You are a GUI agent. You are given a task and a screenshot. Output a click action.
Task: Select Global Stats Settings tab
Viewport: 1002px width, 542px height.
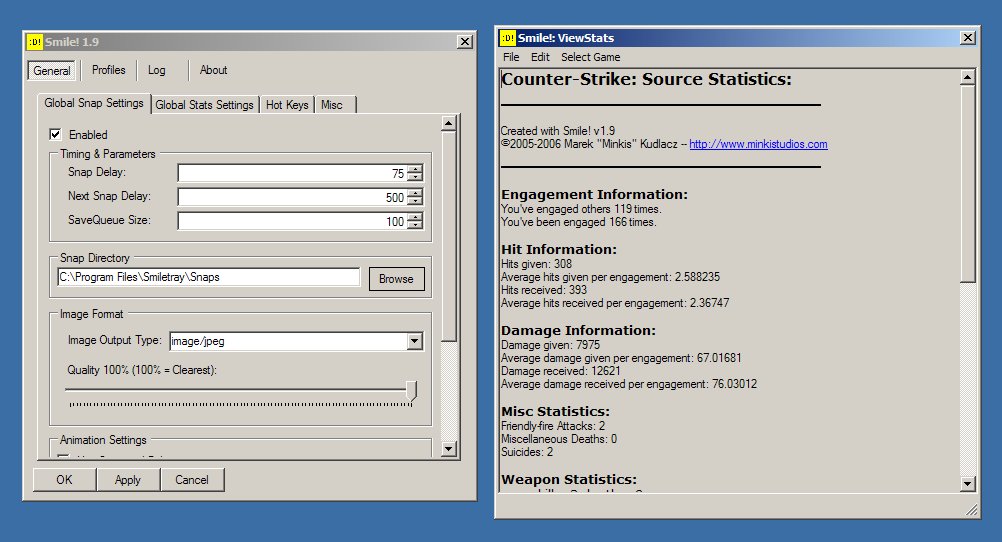point(204,105)
